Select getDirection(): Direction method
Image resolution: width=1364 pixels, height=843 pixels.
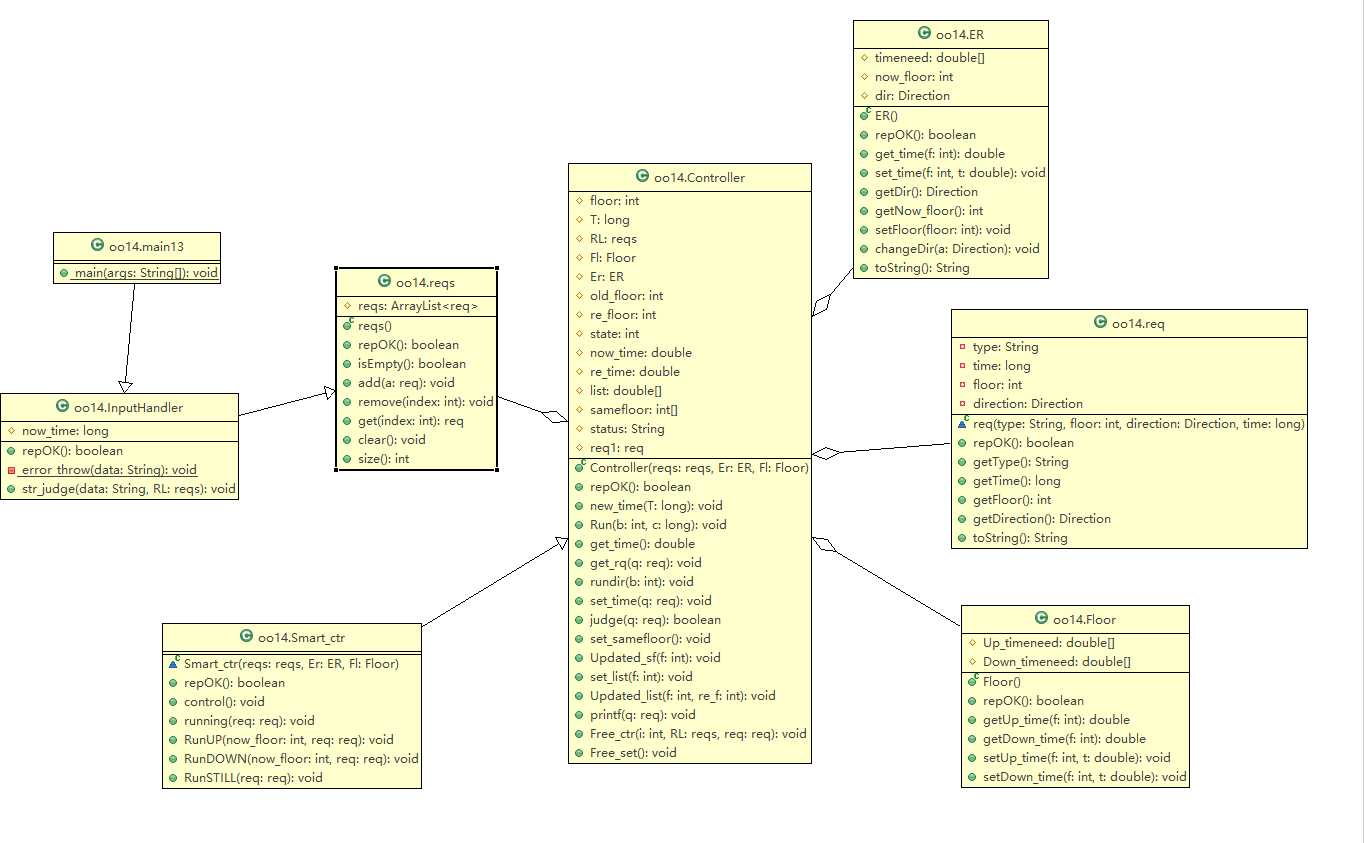click(x=1042, y=519)
